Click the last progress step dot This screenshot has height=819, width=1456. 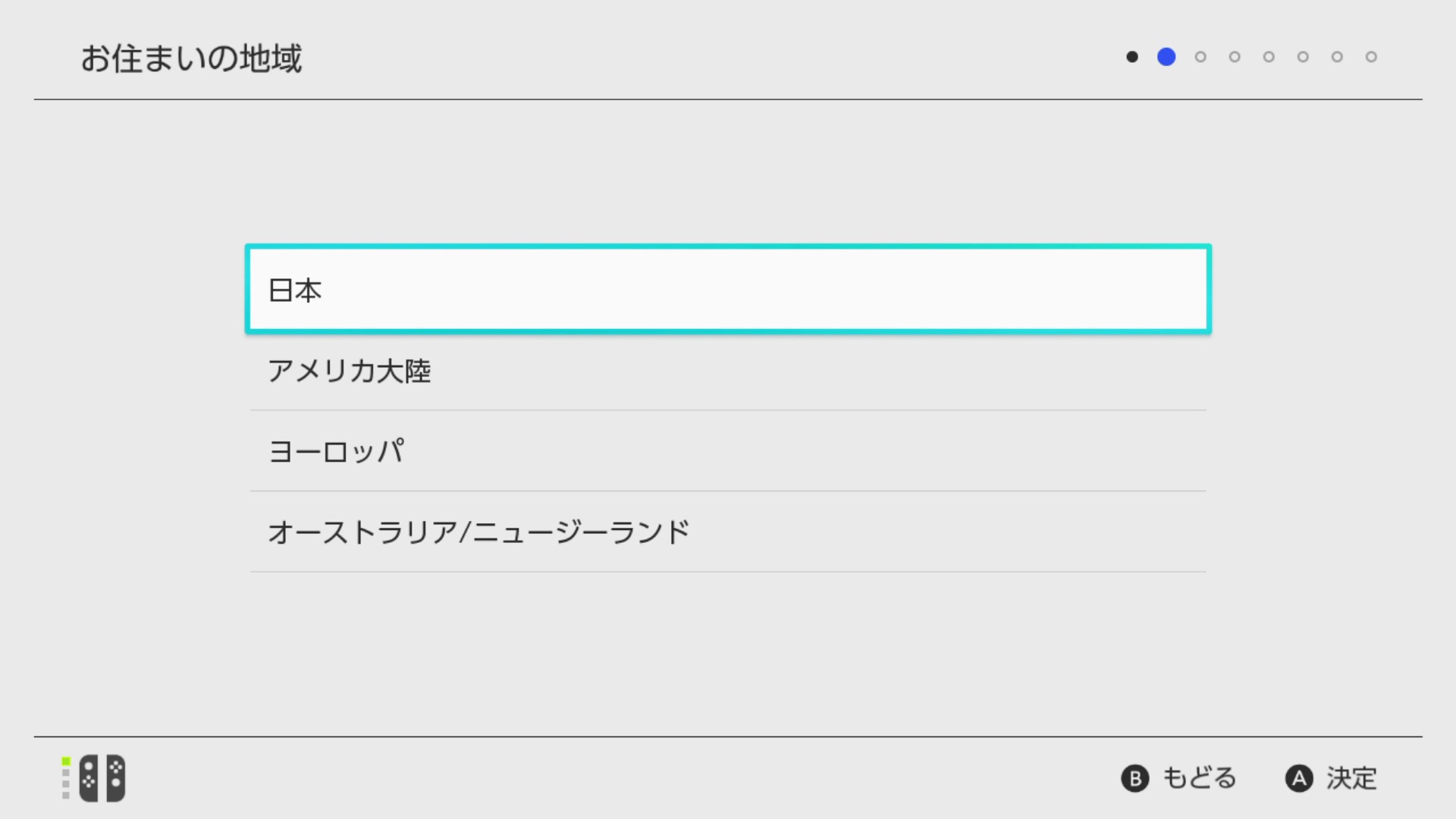point(1371,57)
